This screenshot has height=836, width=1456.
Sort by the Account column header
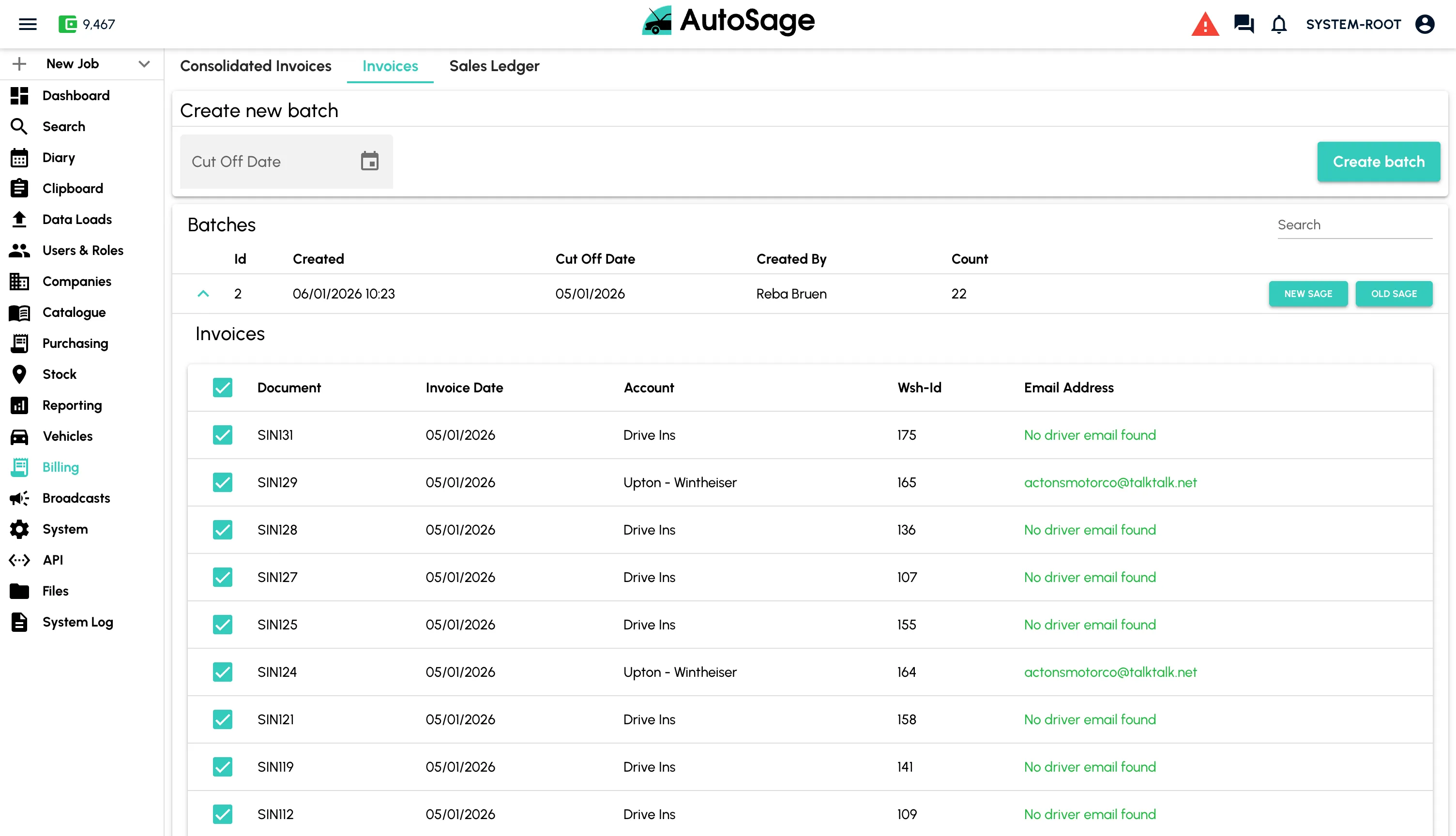coord(649,388)
